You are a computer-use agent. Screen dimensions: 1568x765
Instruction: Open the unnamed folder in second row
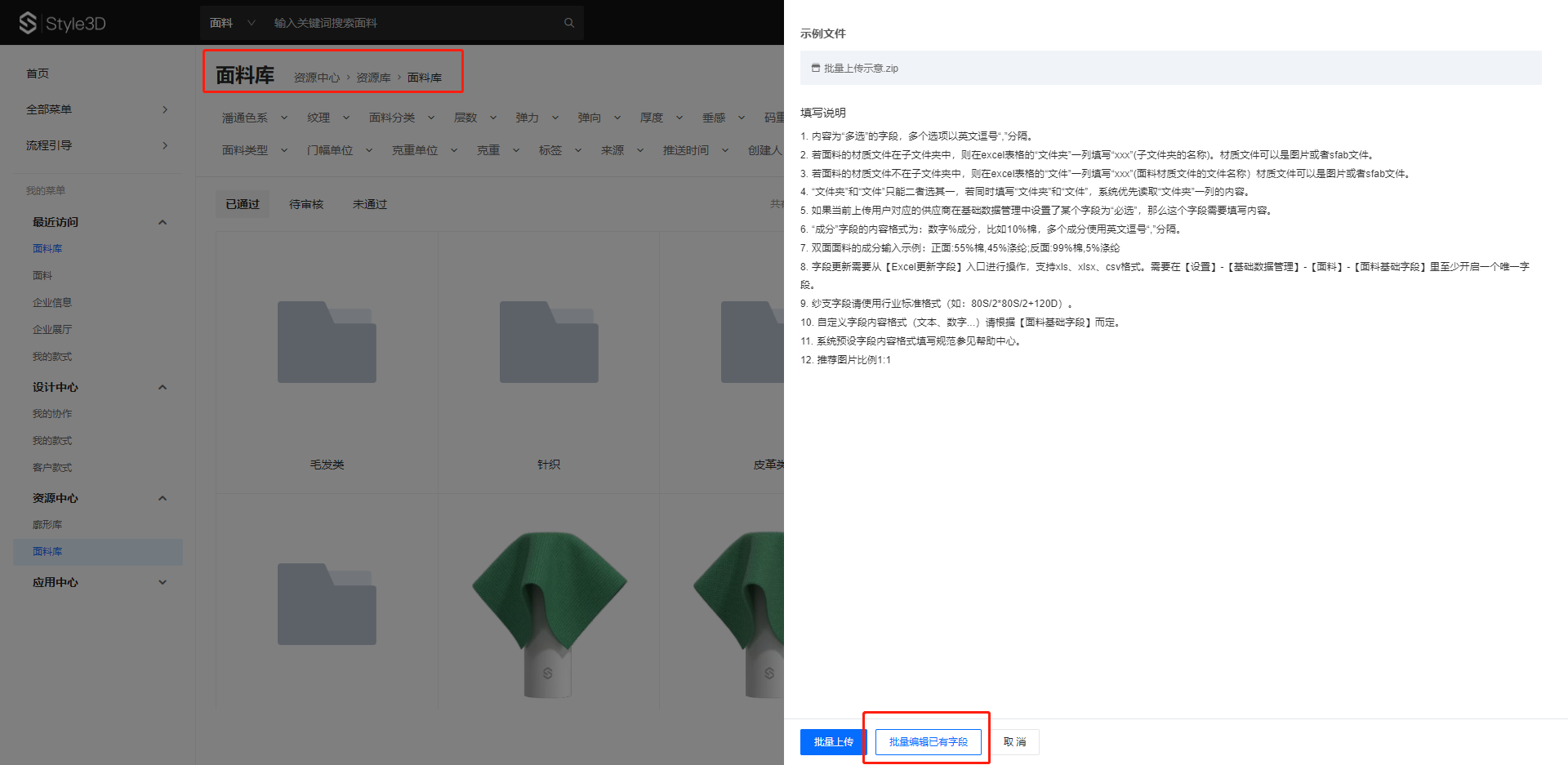tap(327, 604)
